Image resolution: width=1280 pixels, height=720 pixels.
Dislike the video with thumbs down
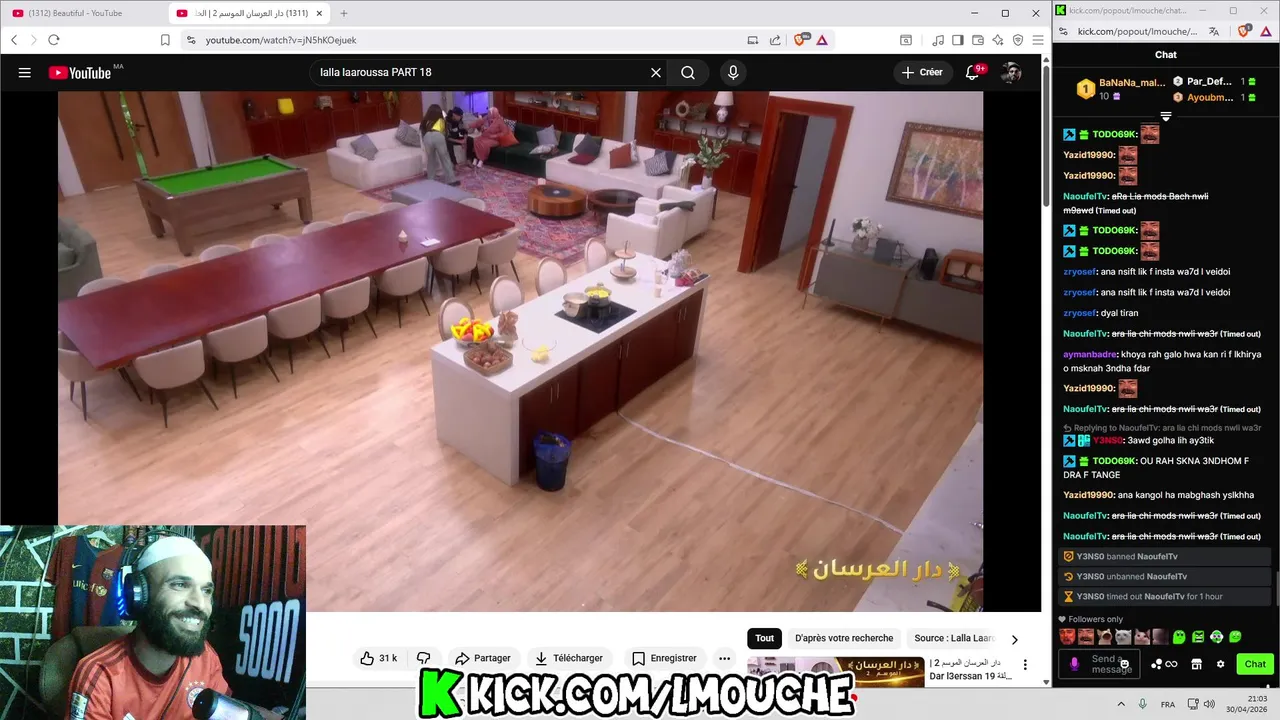tap(424, 658)
